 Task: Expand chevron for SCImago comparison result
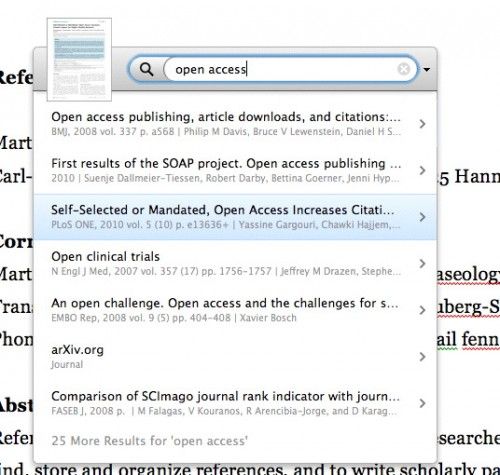(422, 403)
